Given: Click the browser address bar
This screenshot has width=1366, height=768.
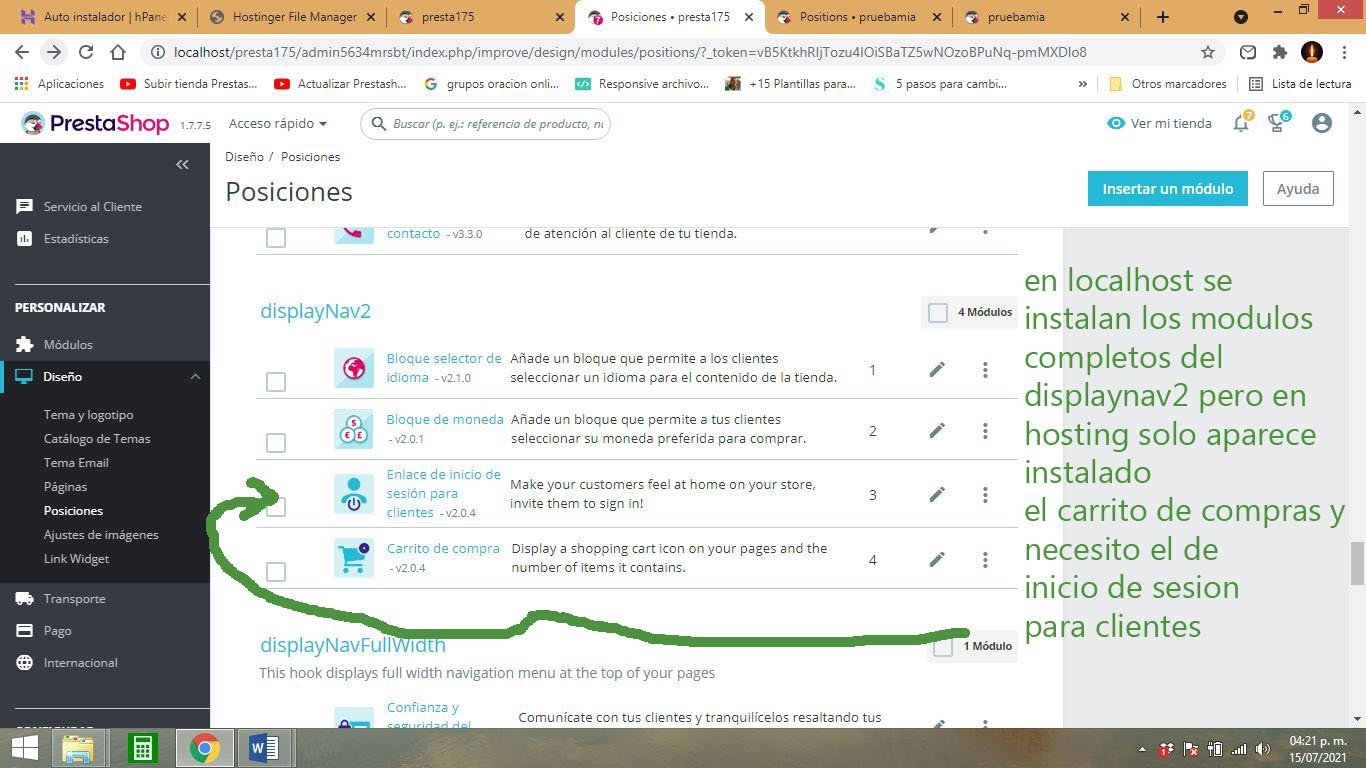Looking at the screenshot, I should click(x=678, y=52).
